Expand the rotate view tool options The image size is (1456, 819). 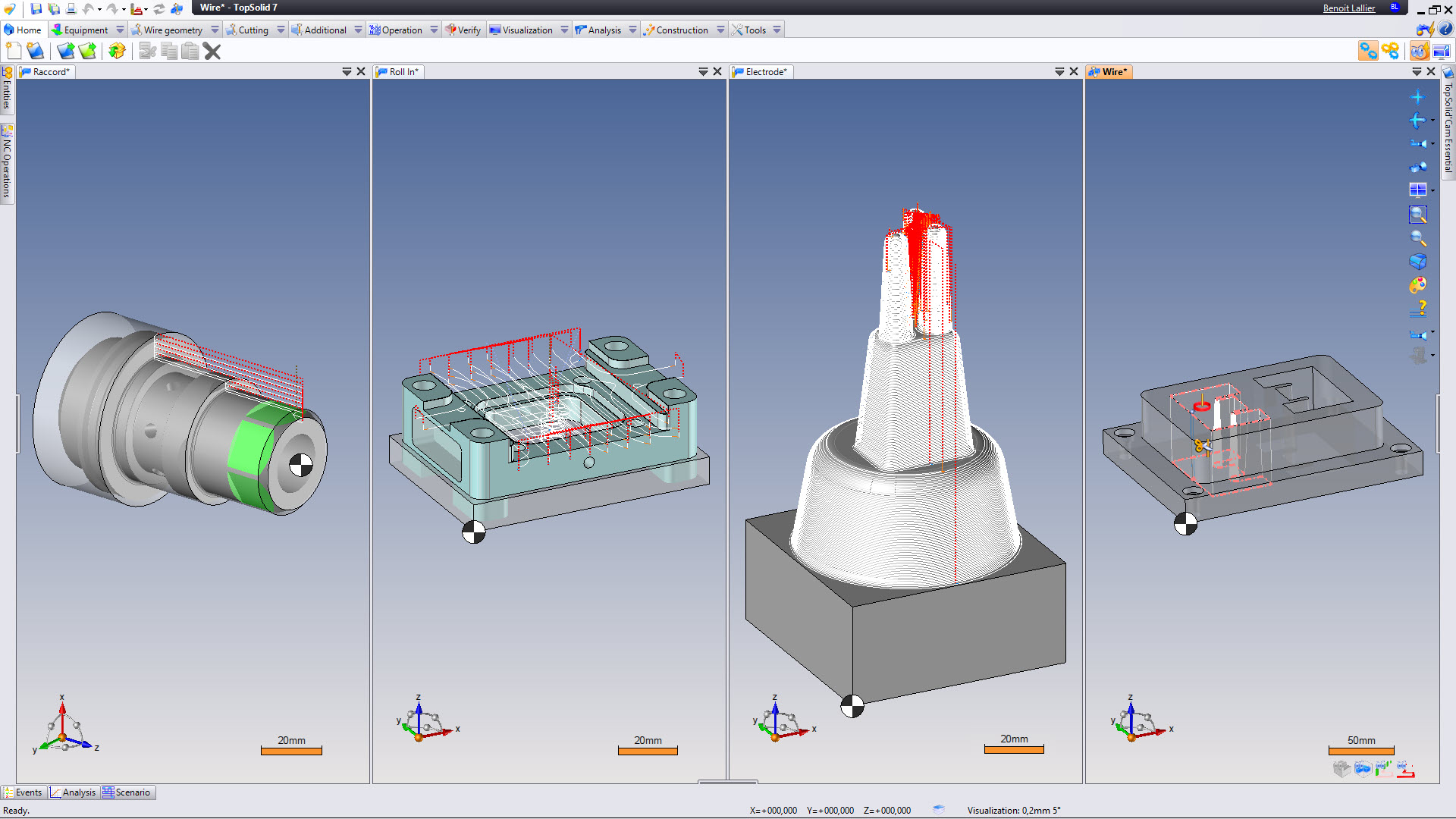[x=1432, y=121]
